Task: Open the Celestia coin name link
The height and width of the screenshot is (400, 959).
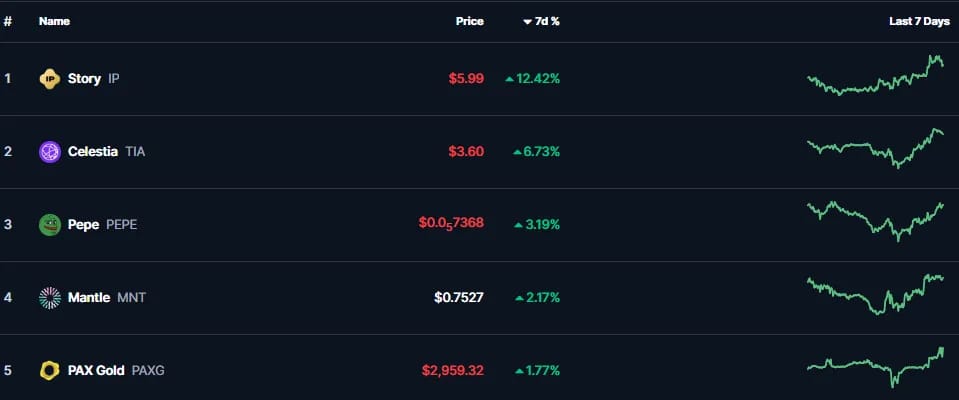Action: tap(93, 152)
